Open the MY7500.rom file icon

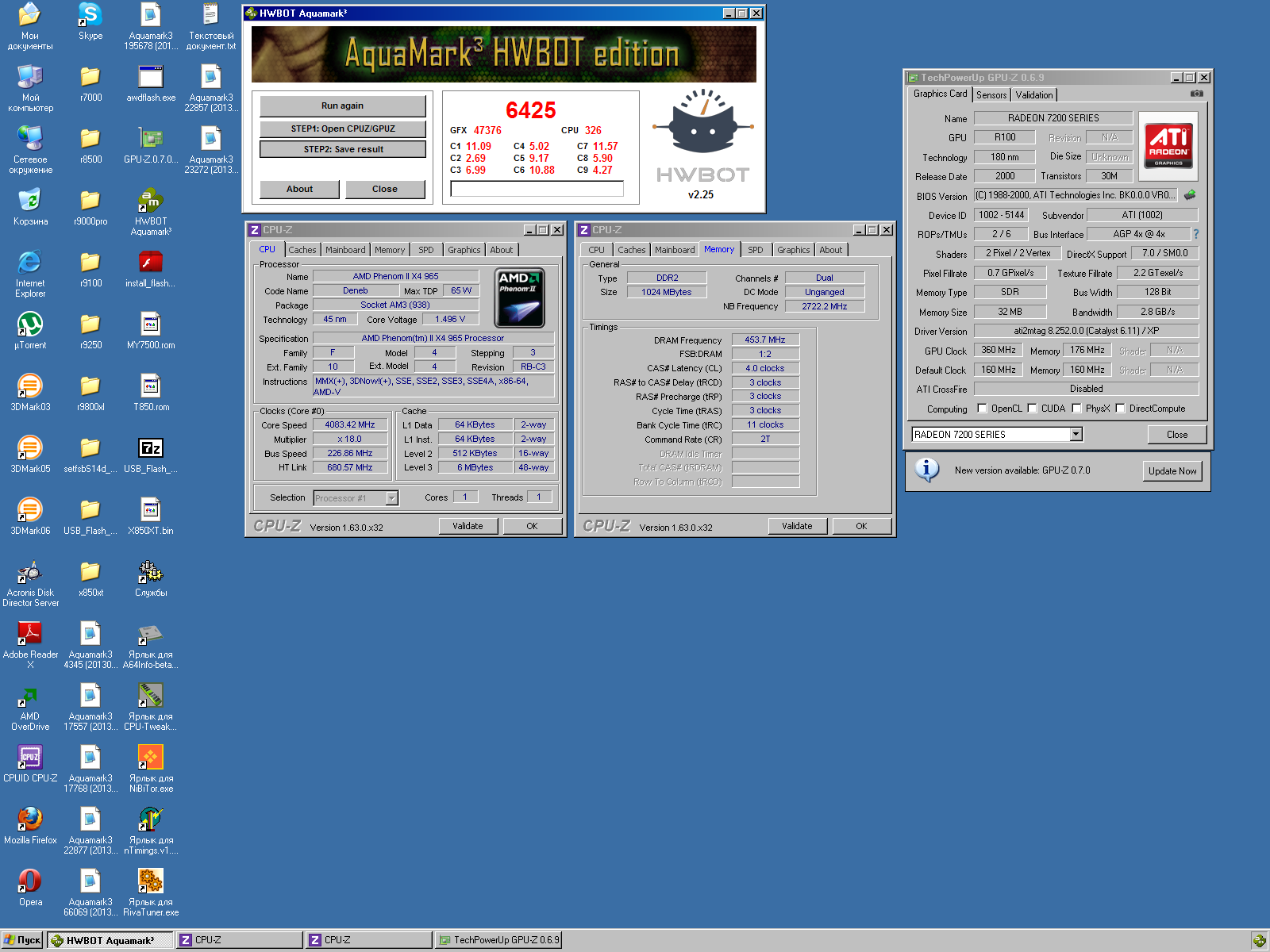coord(151,324)
